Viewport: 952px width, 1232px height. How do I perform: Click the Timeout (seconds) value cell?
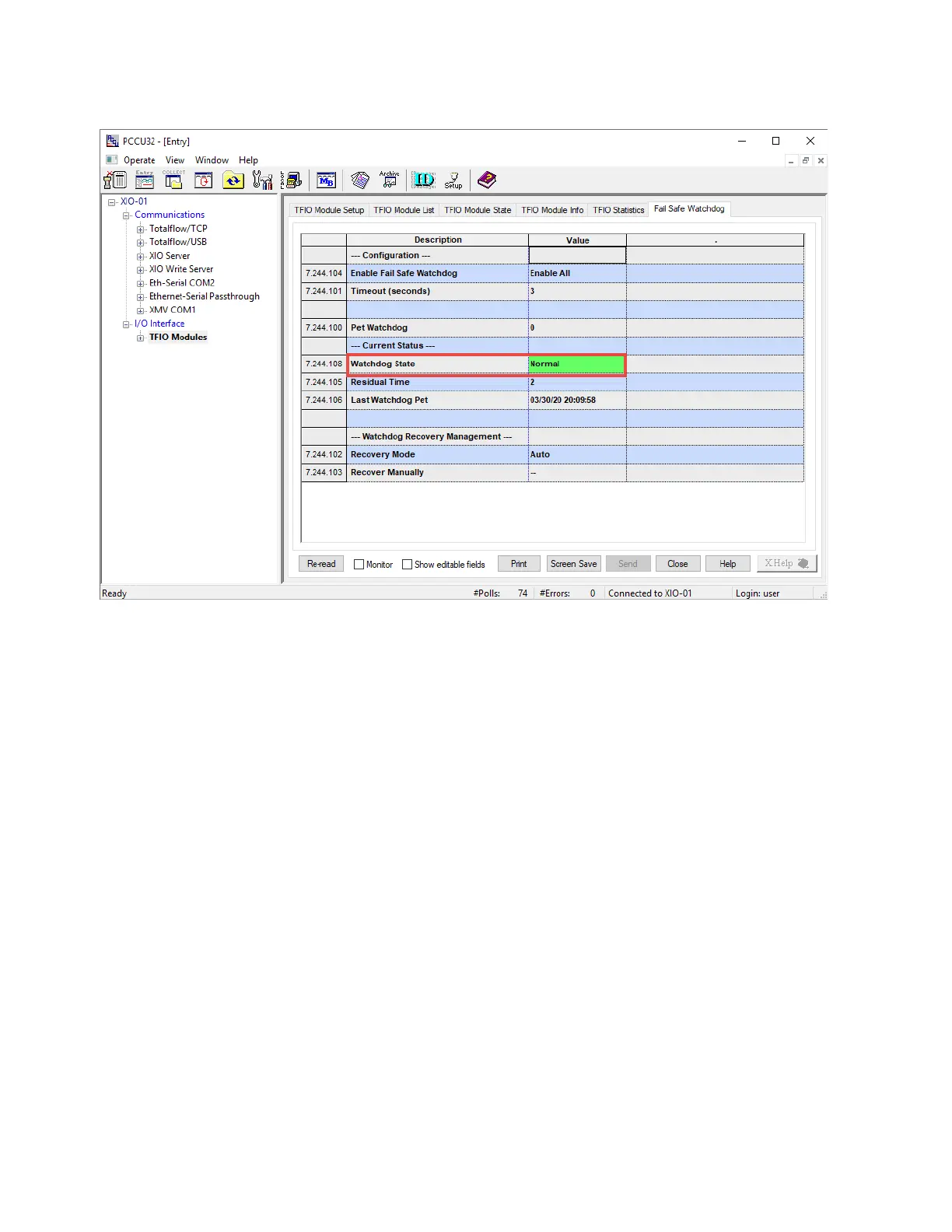[577, 291]
